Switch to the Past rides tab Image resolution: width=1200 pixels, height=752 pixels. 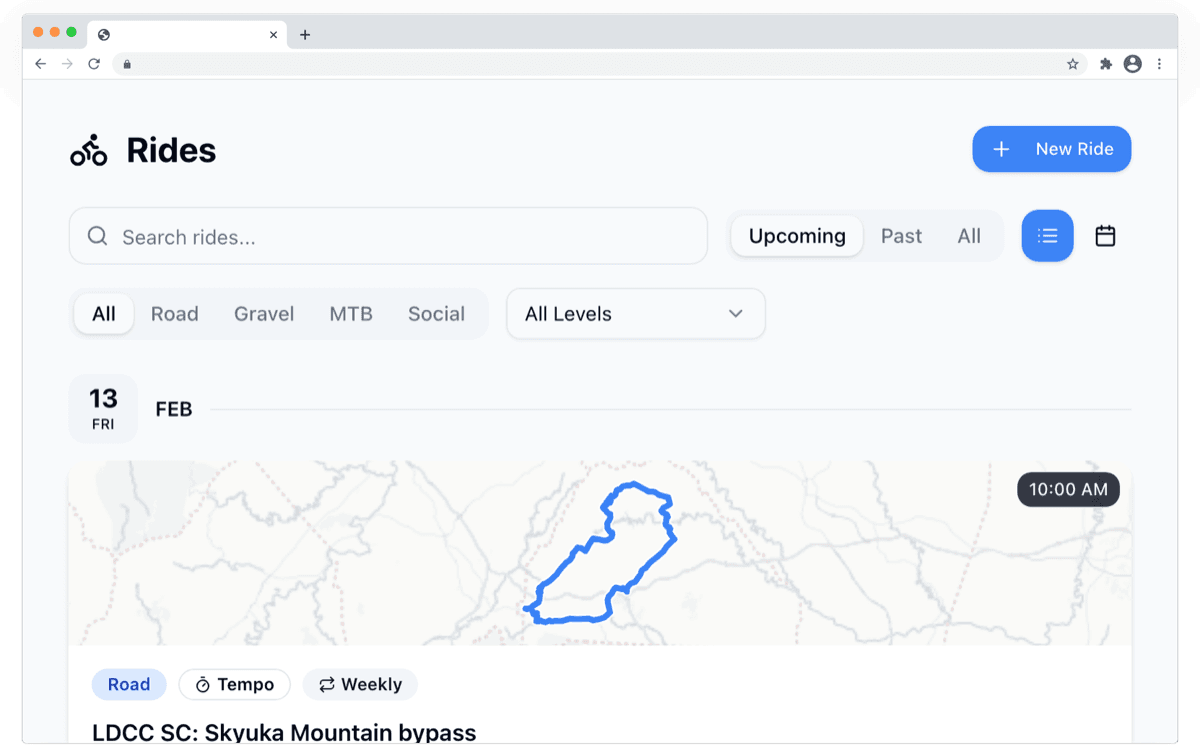tap(900, 235)
